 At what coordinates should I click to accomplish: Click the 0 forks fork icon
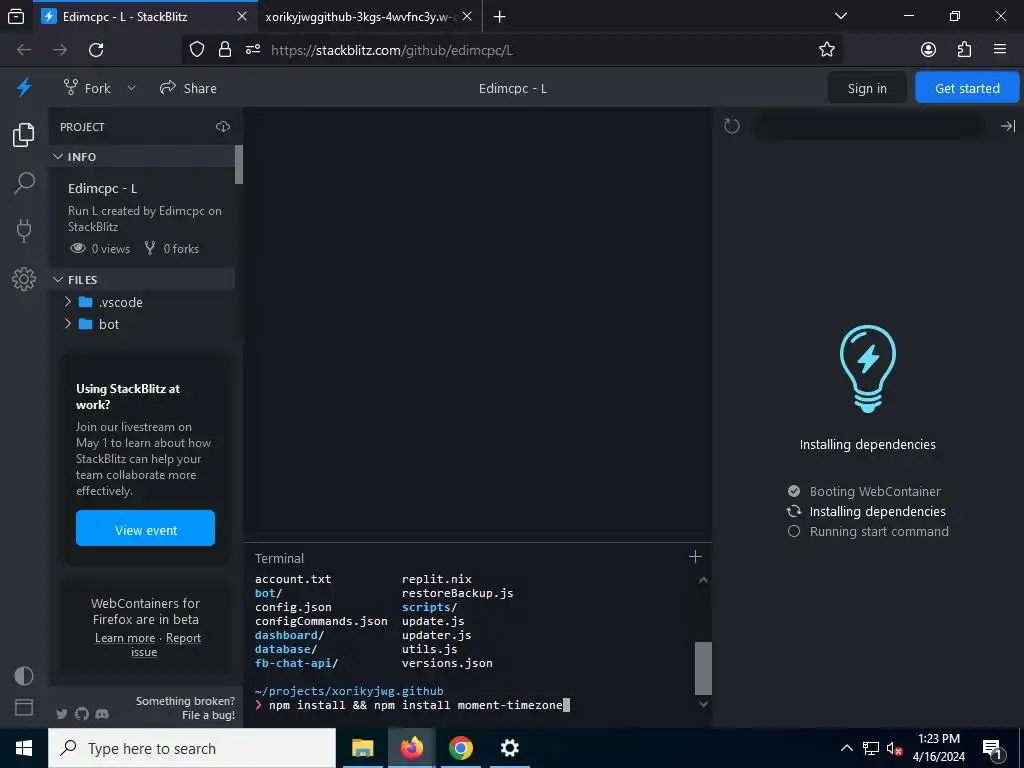point(150,248)
